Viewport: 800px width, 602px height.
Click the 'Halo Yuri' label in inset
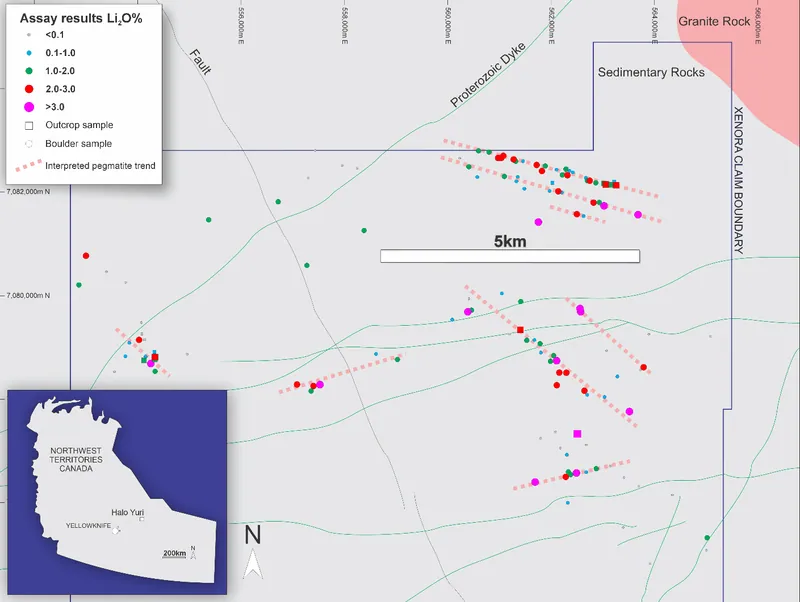click(x=128, y=512)
